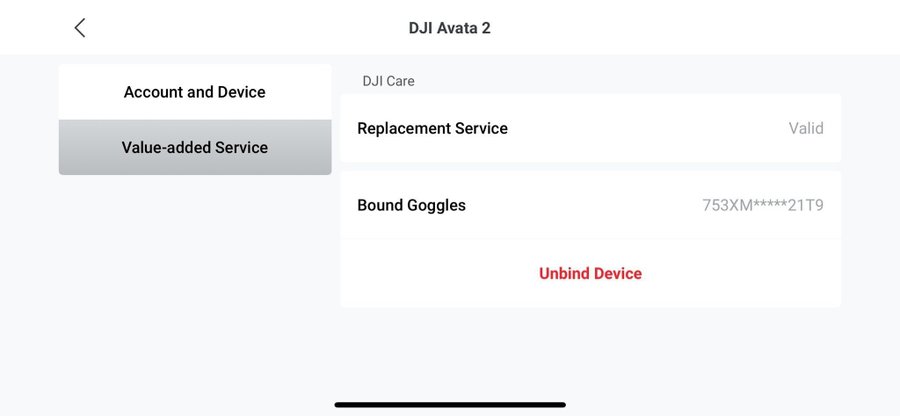Open the Bound Goggles device row
Image resolution: width=900 pixels, height=416 pixels.
point(590,205)
